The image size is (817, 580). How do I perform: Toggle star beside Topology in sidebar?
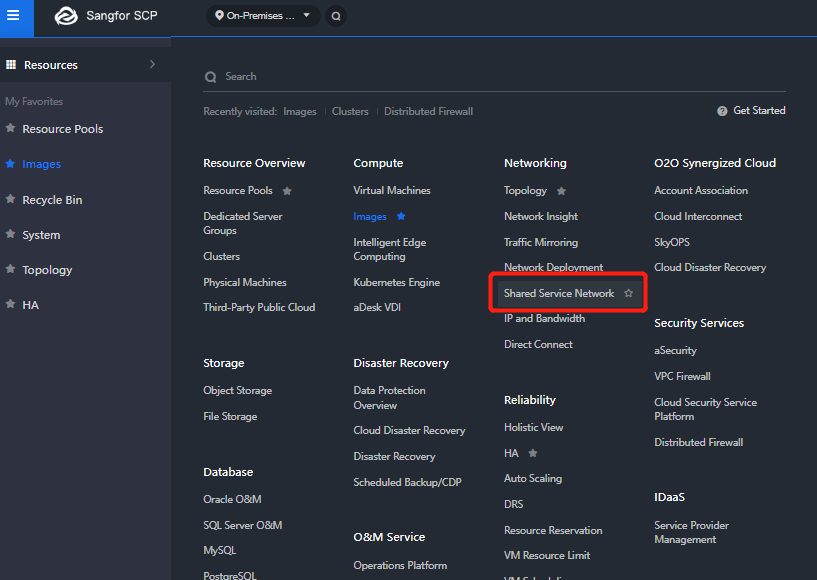tap(10, 269)
